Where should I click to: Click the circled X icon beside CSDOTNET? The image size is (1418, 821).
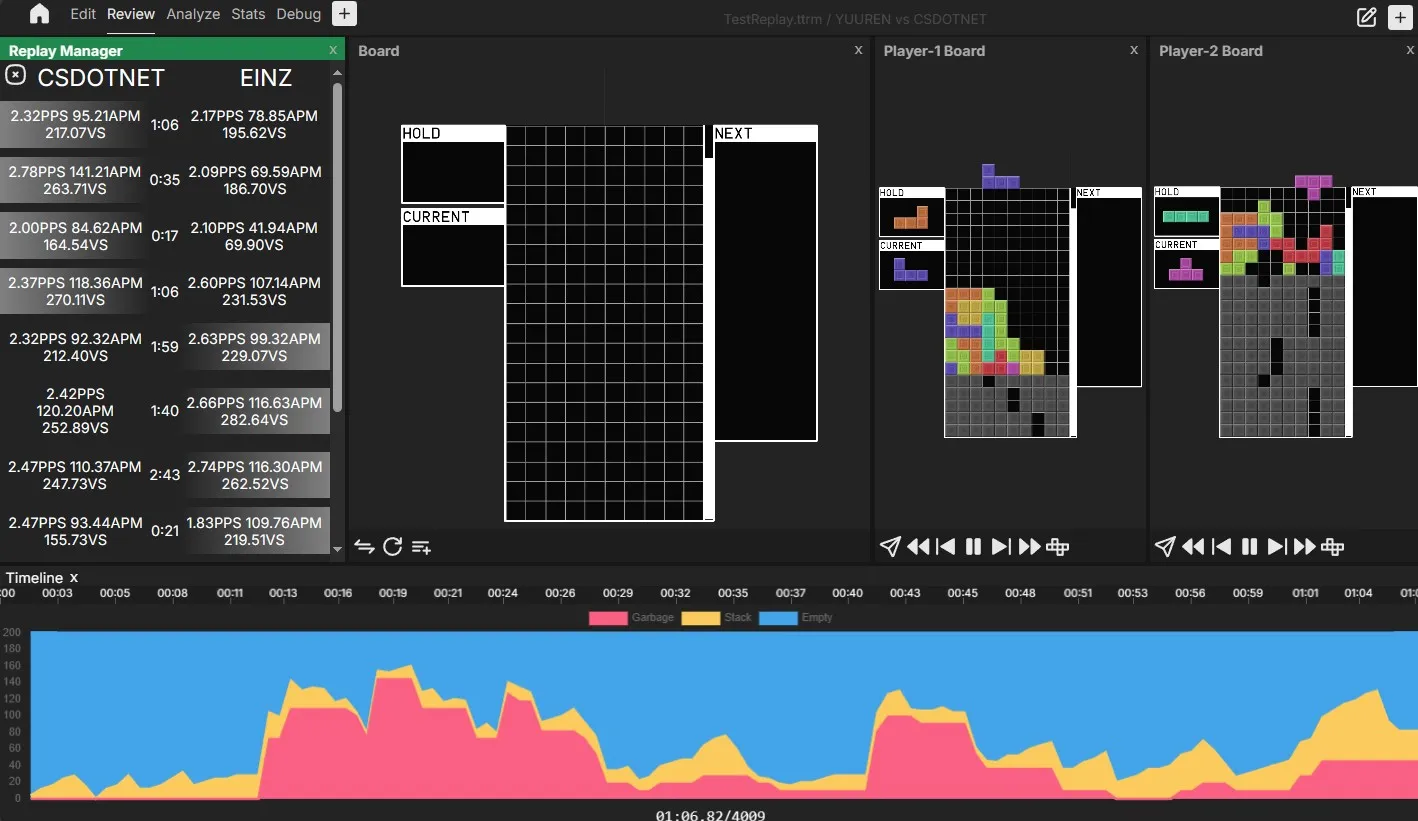click(x=16, y=75)
